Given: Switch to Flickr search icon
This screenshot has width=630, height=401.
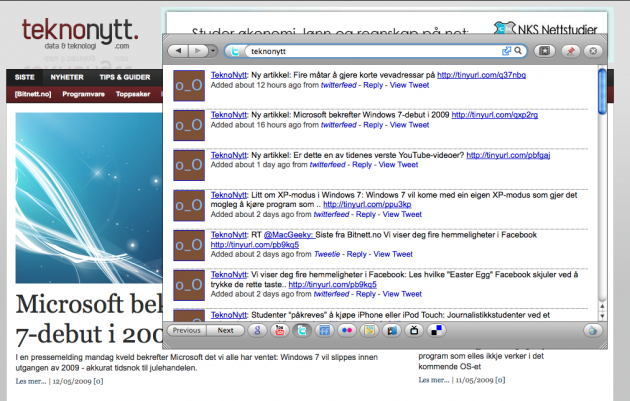Looking at the screenshot, I should 347,330.
